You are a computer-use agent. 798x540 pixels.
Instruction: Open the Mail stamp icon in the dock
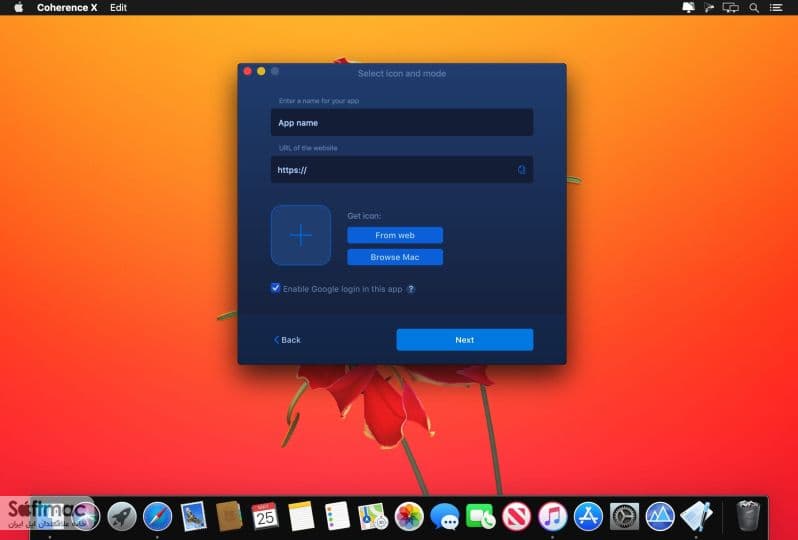(x=193, y=516)
